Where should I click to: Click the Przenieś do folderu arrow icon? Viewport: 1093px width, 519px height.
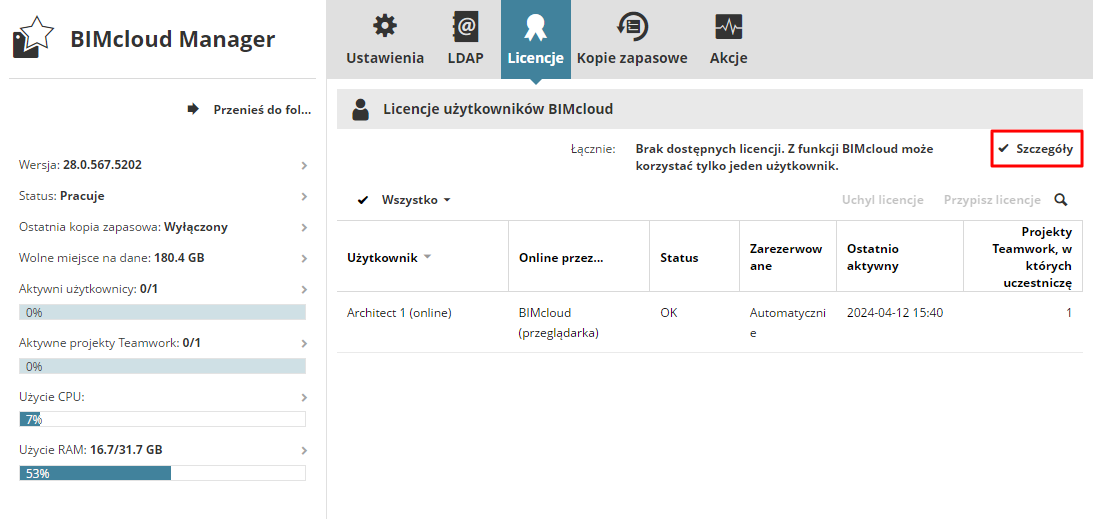point(193,109)
